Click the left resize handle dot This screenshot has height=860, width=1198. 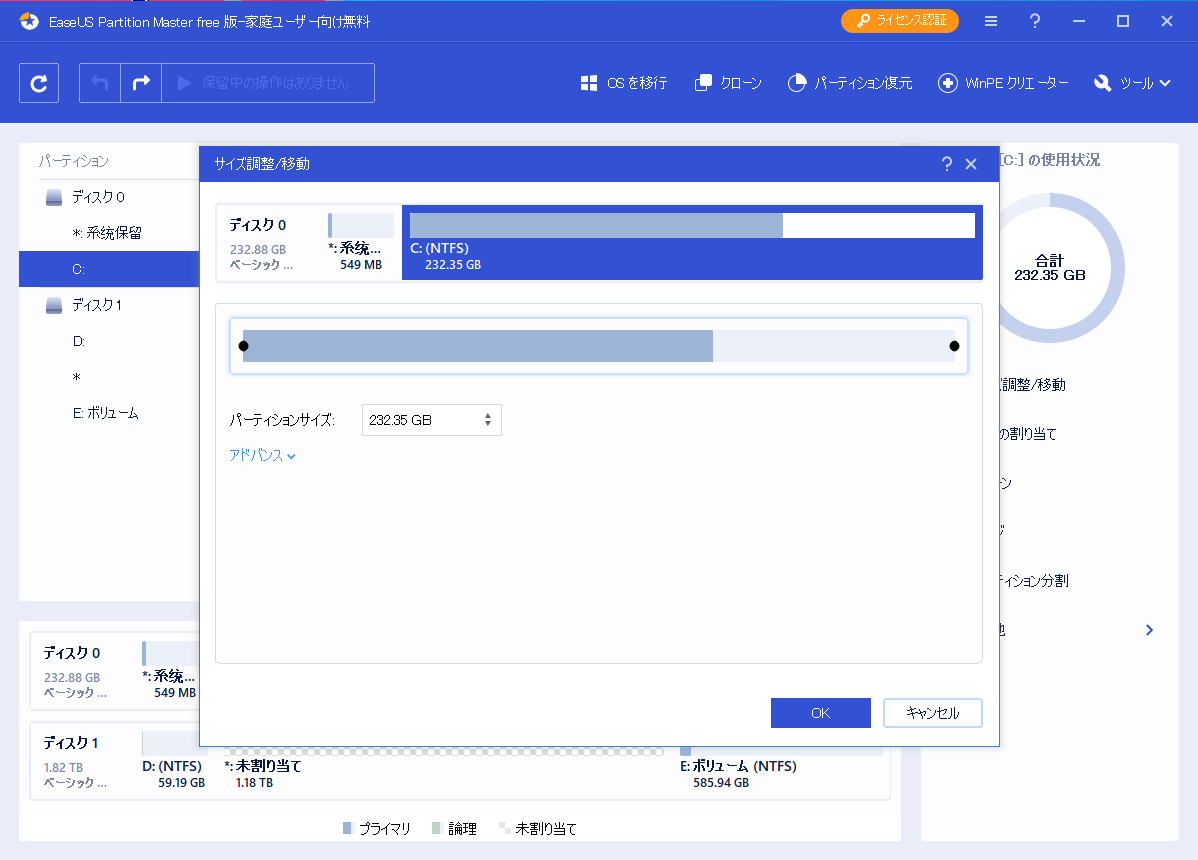[244, 346]
